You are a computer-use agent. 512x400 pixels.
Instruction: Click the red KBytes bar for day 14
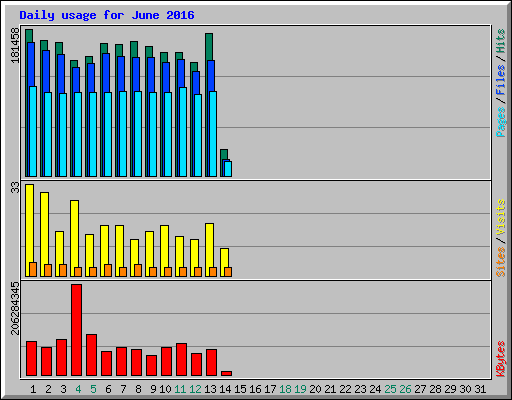tap(226, 373)
